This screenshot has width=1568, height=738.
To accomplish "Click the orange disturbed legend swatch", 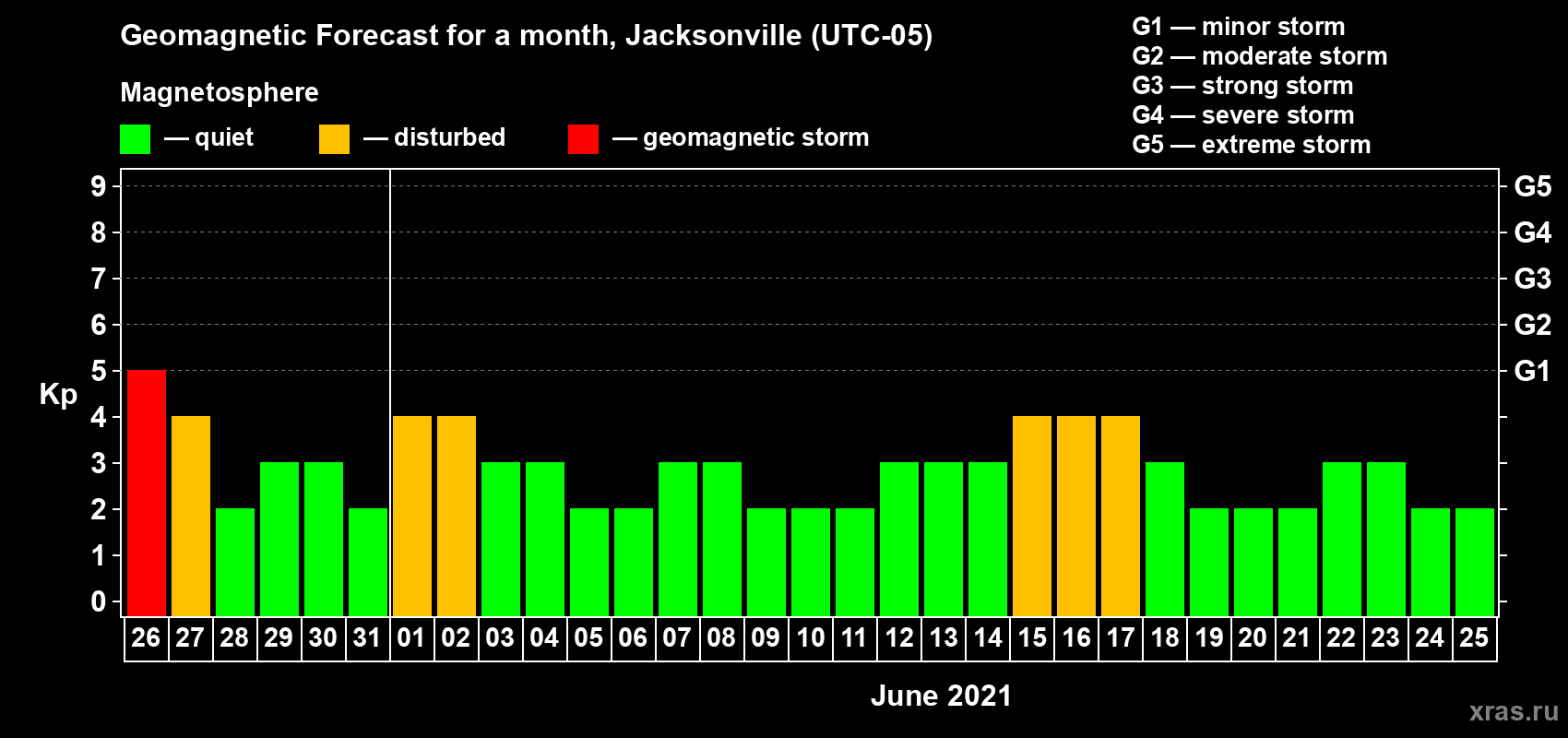I will [335, 139].
